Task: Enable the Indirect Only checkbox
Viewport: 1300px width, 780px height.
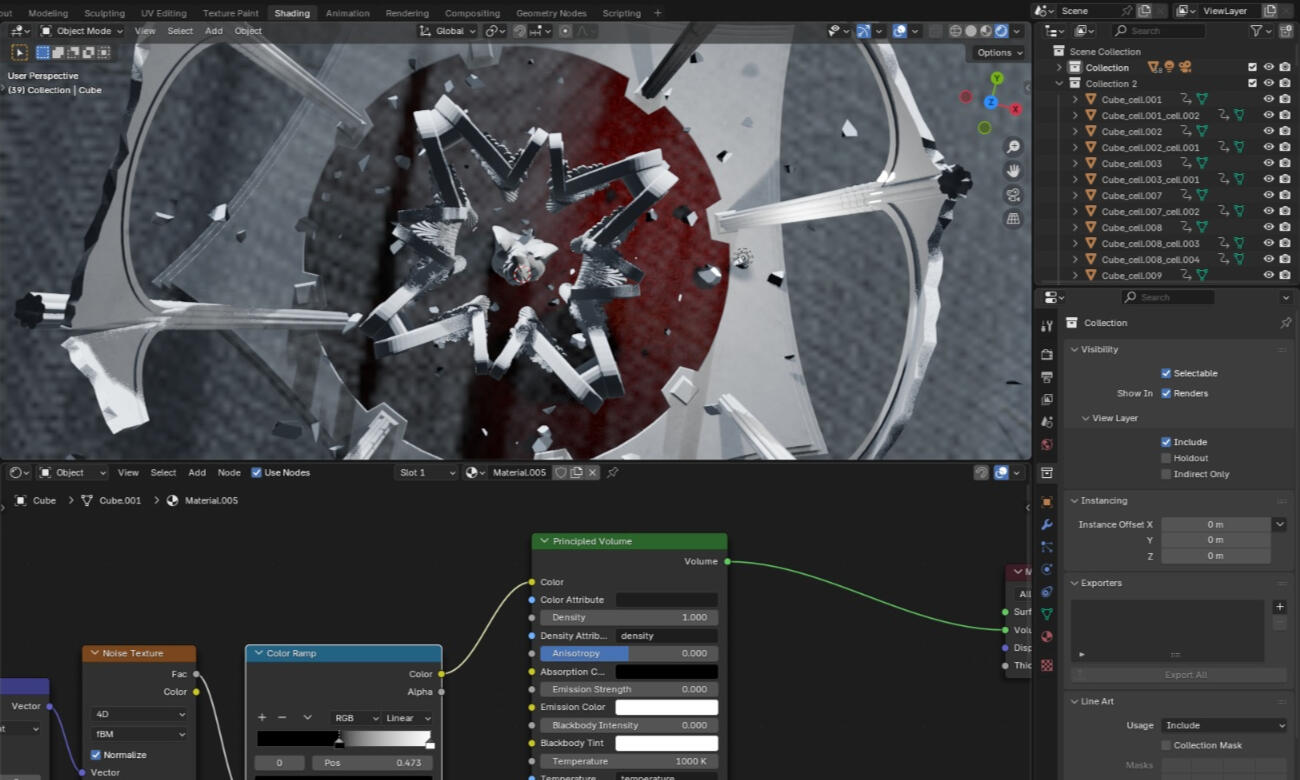Action: click(1166, 474)
